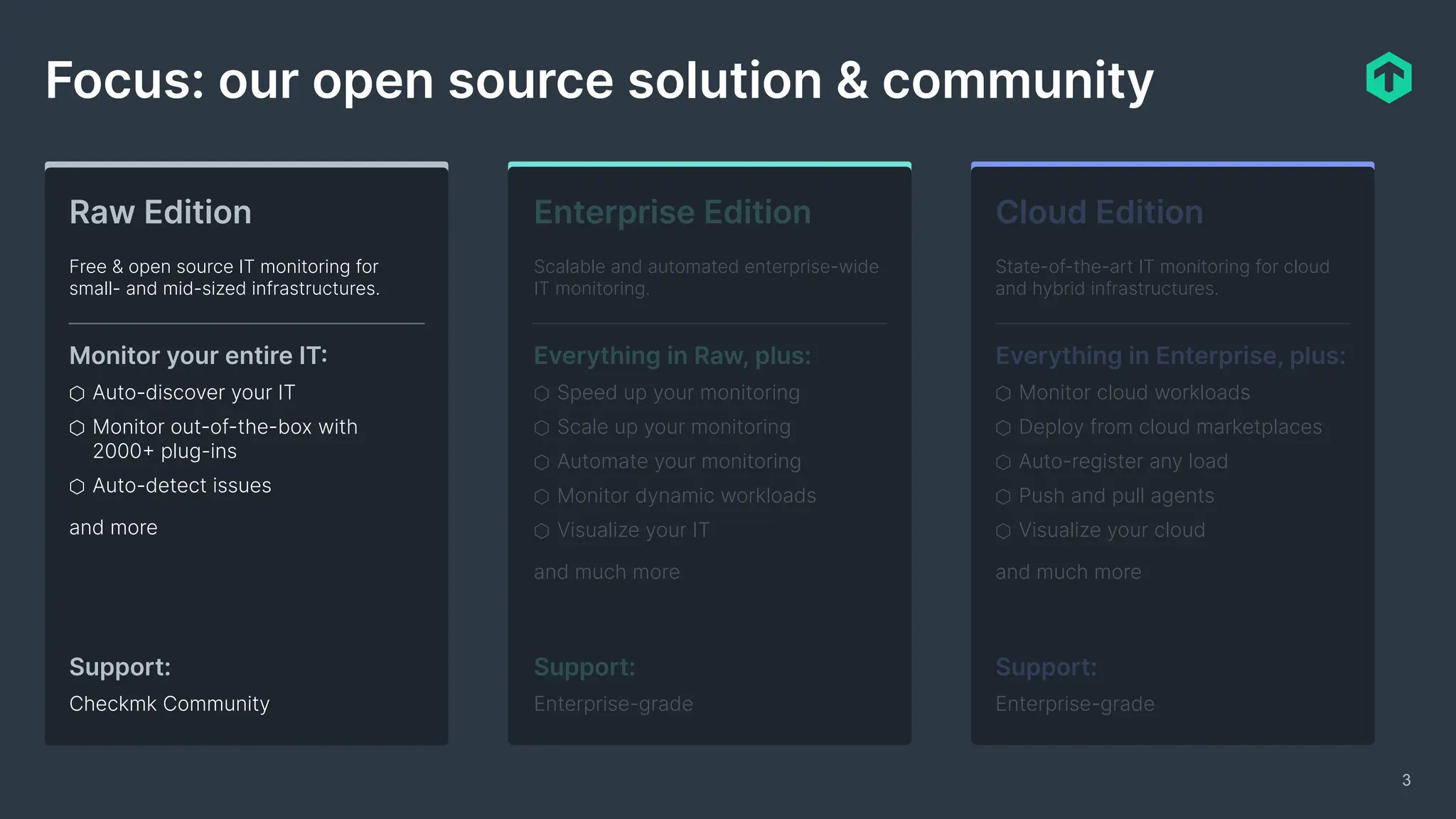The width and height of the screenshot is (1456, 819).
Task: Click the 'Visualize your IT' text
Action: click(x=633, y=530)
